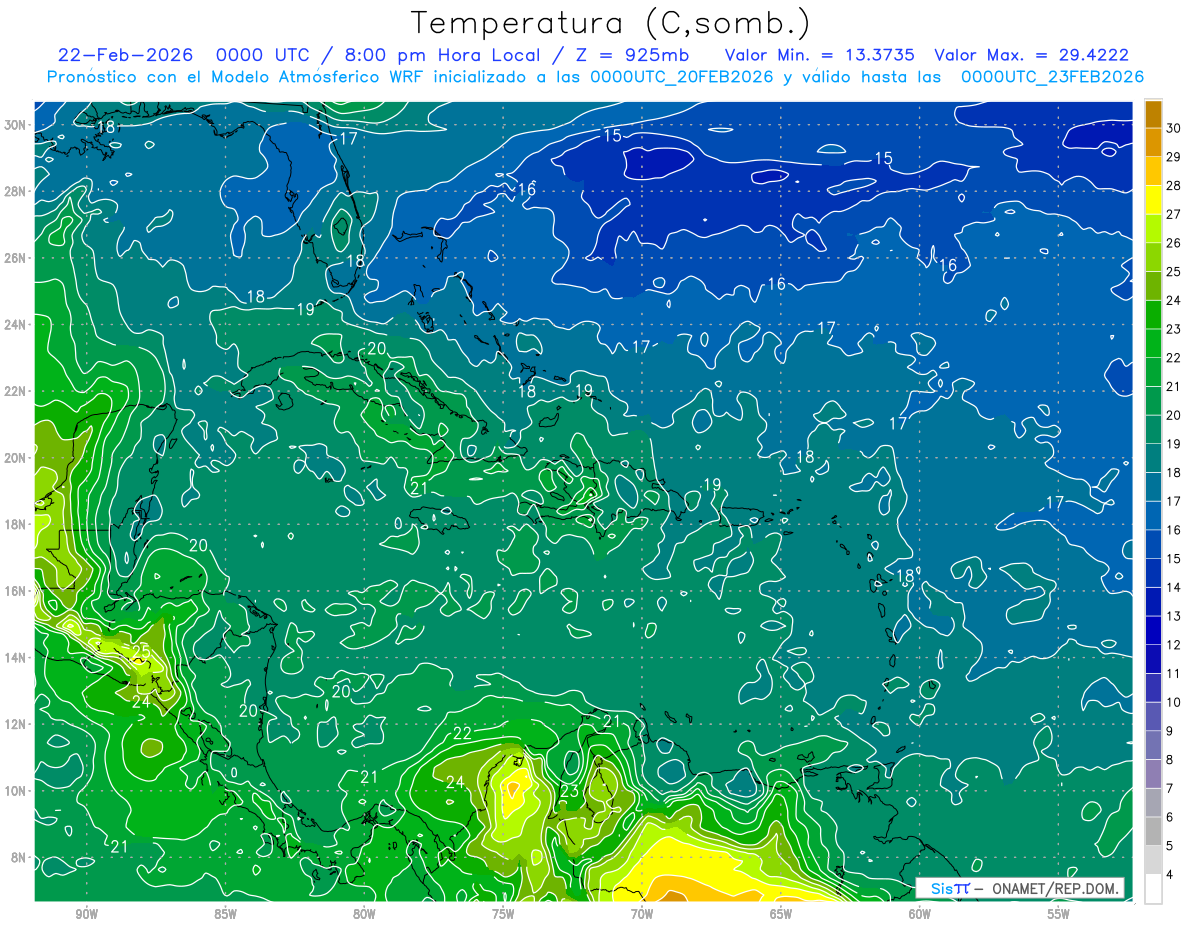This screenshot has height=927, width=1200.
Task: Click the title "Temperatura (C,somb.)"
Action: 611,24
